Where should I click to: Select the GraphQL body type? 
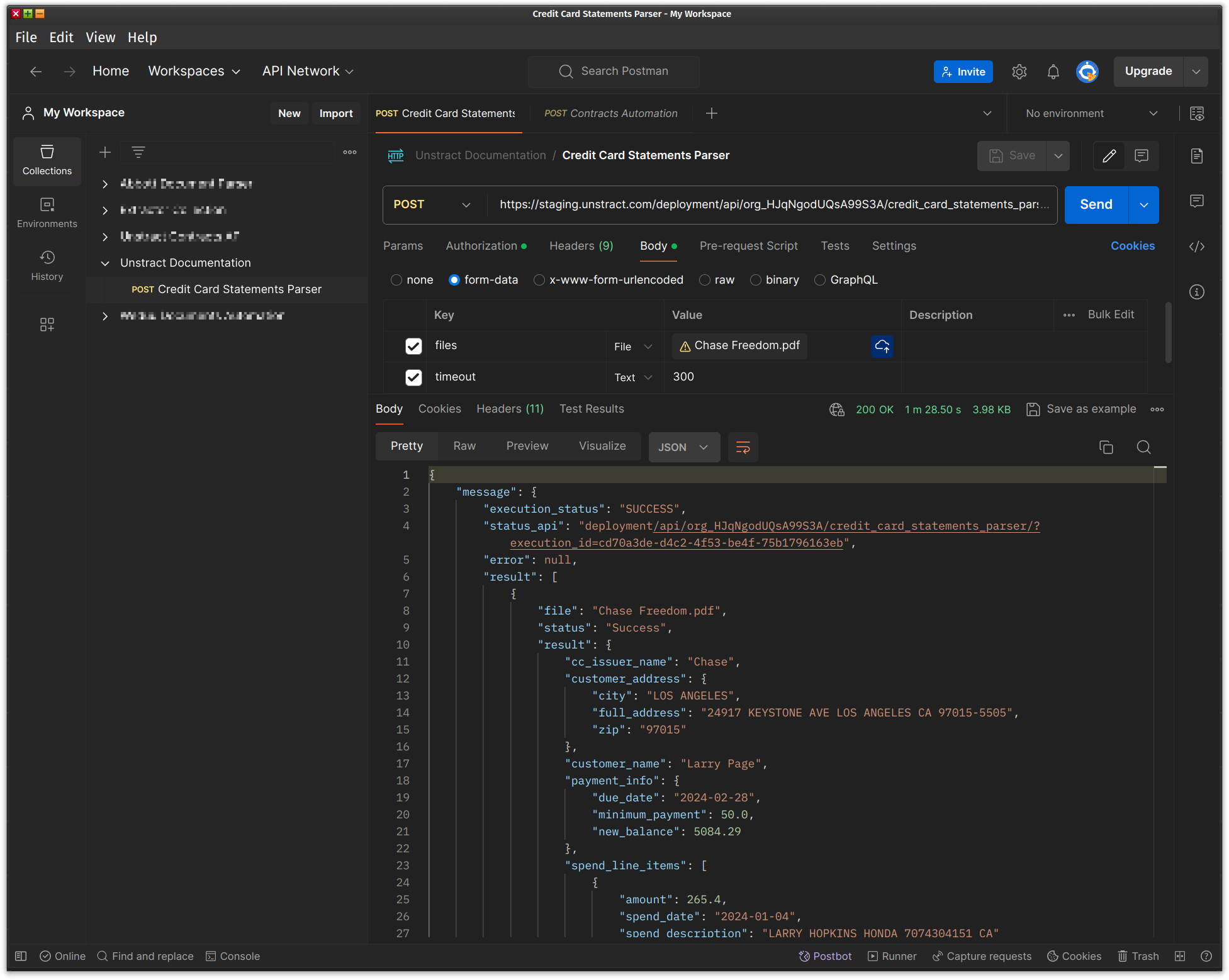click(x=819, y=280)
